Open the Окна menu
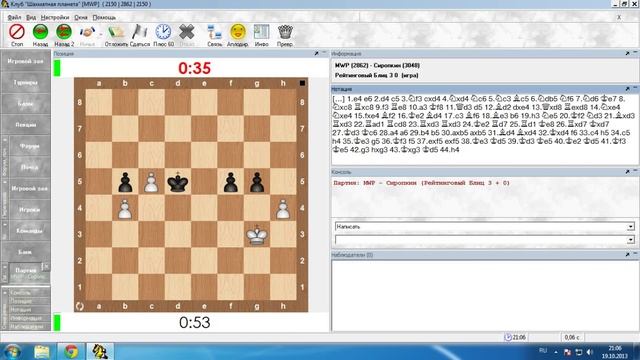The height and width of the screenshot is (360, 640). coord(81,18)
